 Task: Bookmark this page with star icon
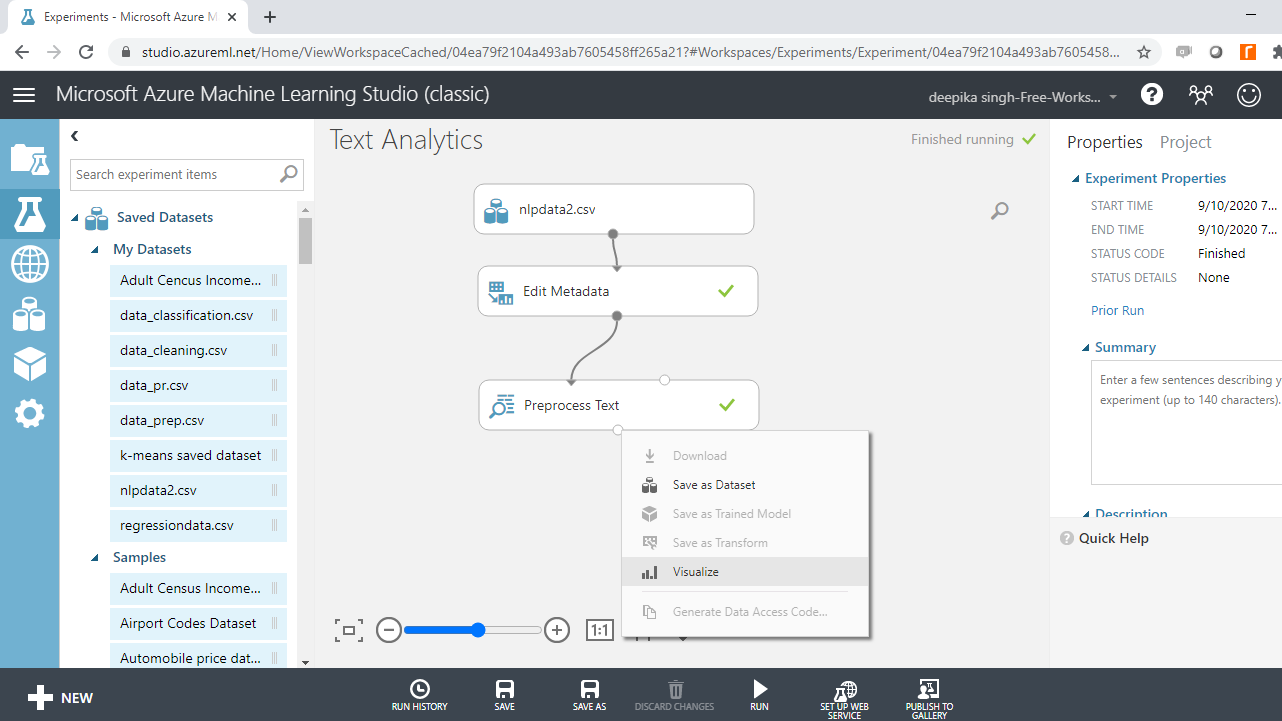coord(1144,52)
